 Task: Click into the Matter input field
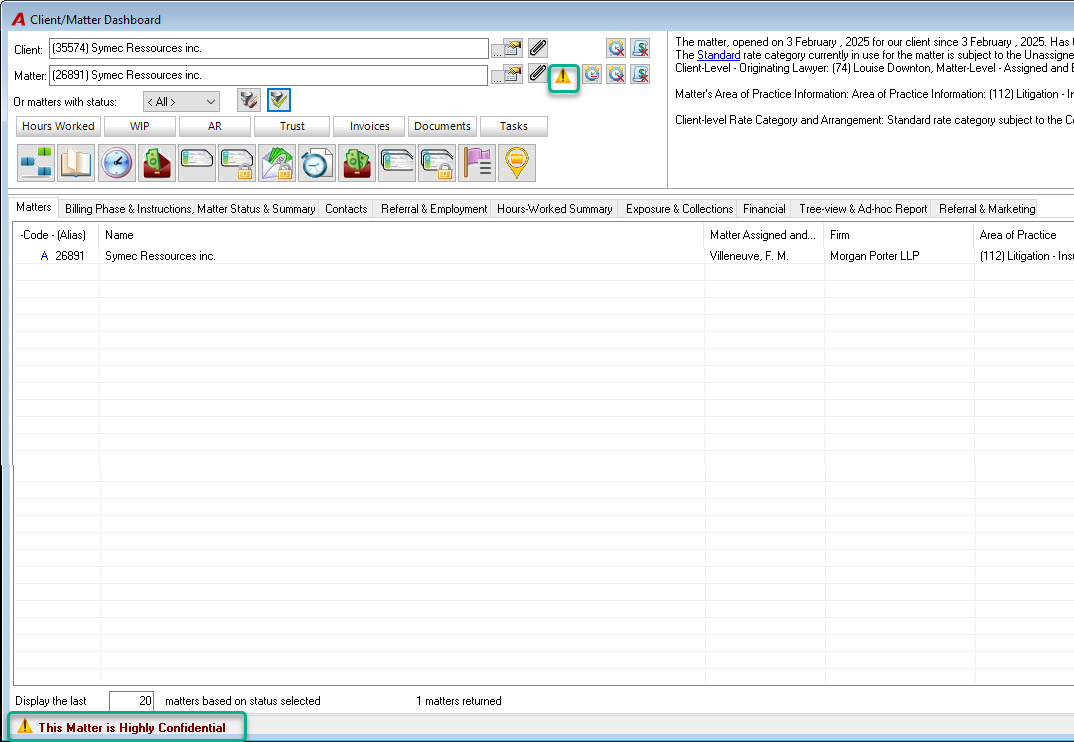[x=268, y=75]
